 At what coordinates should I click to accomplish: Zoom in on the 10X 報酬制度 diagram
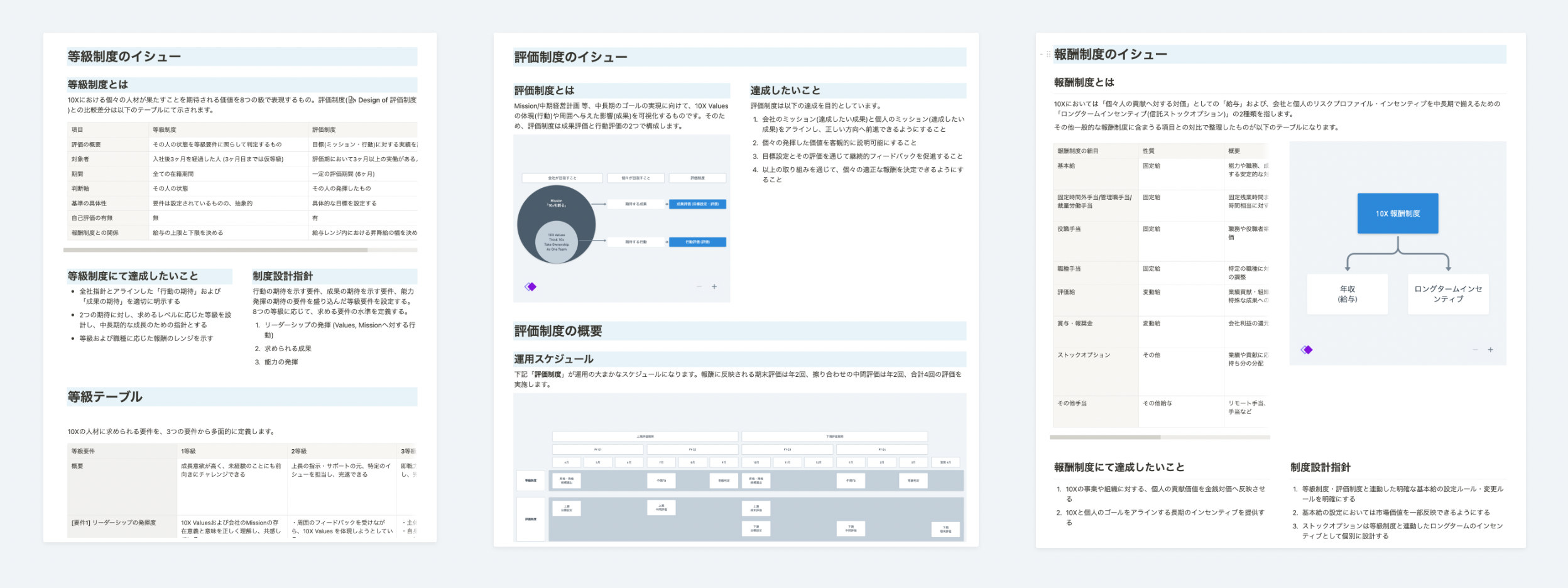[1490, 350]
